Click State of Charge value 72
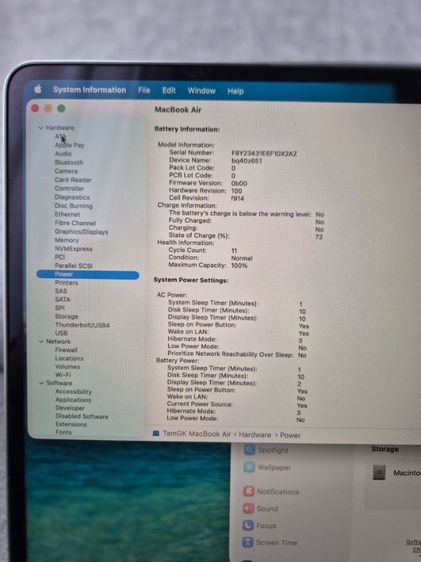 (x=319, y=237)
